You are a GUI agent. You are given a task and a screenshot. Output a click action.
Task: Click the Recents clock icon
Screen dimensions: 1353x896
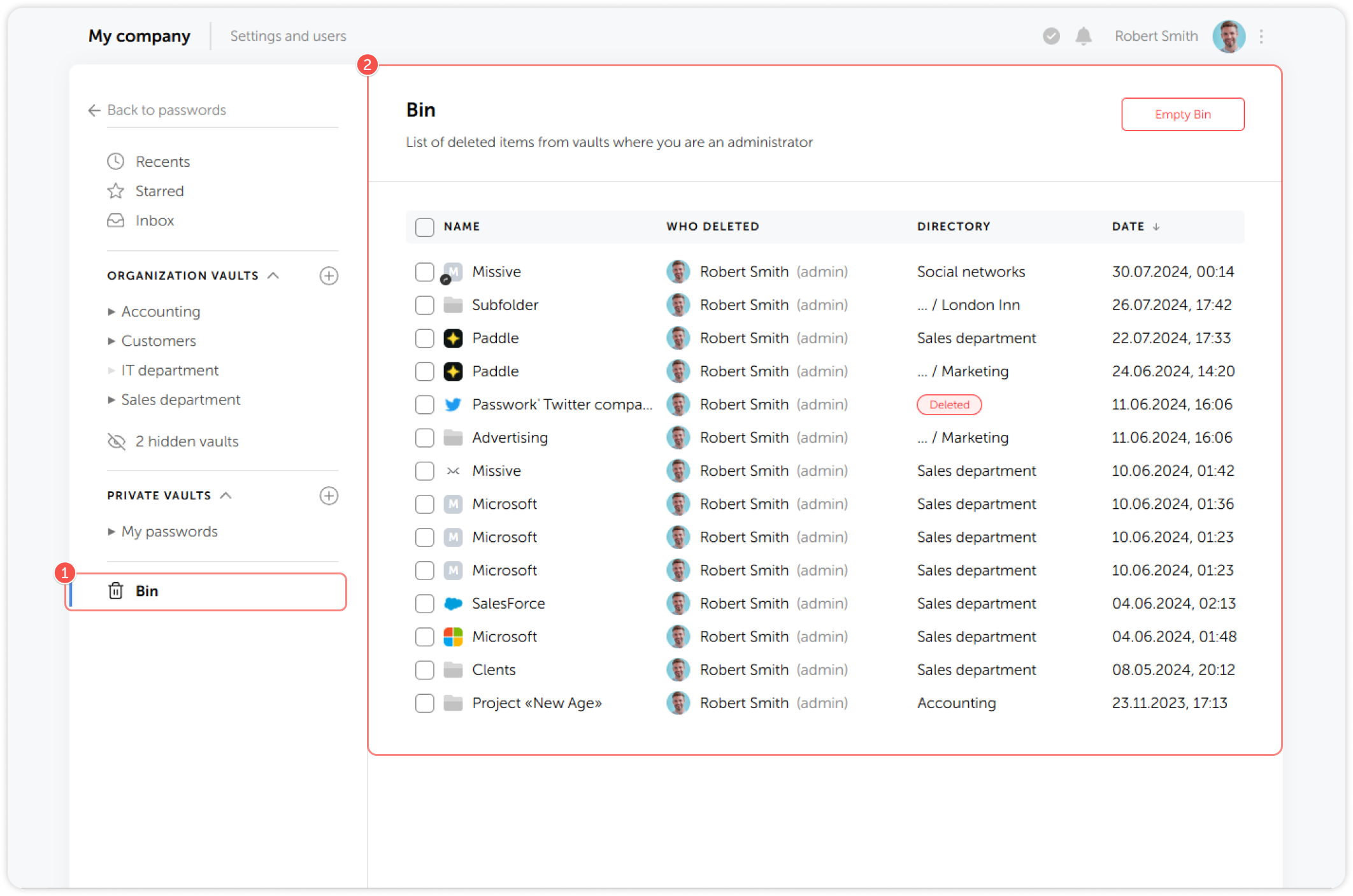click(x=115, y=161)
